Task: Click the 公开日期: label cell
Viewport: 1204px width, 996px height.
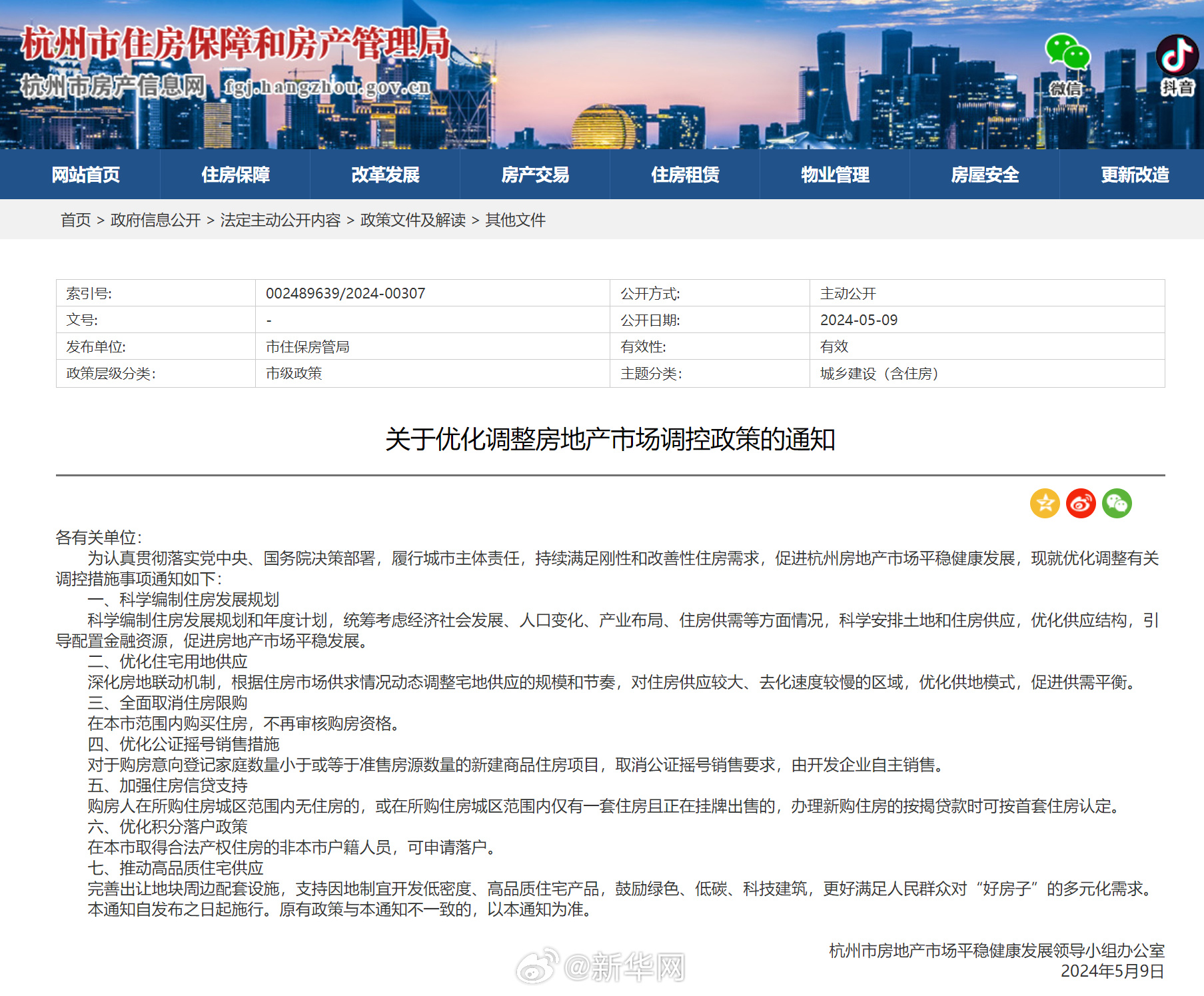Action: [x=710, y=320]
